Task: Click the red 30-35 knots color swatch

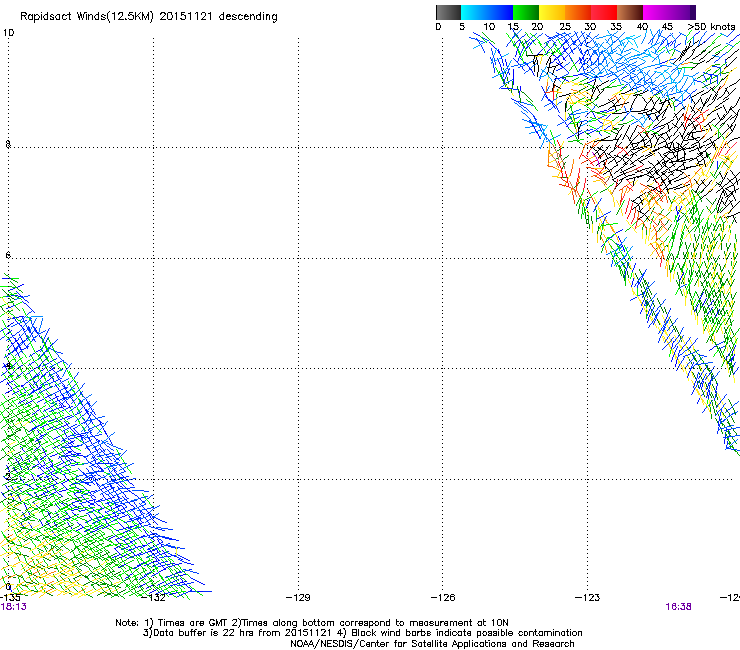Action: [x=604, y=12]
